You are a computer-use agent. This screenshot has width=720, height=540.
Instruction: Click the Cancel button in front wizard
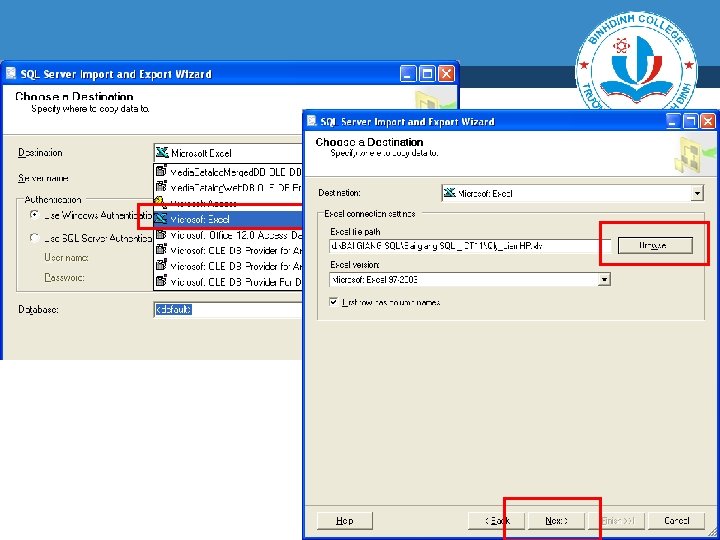(x=677, y=521)
